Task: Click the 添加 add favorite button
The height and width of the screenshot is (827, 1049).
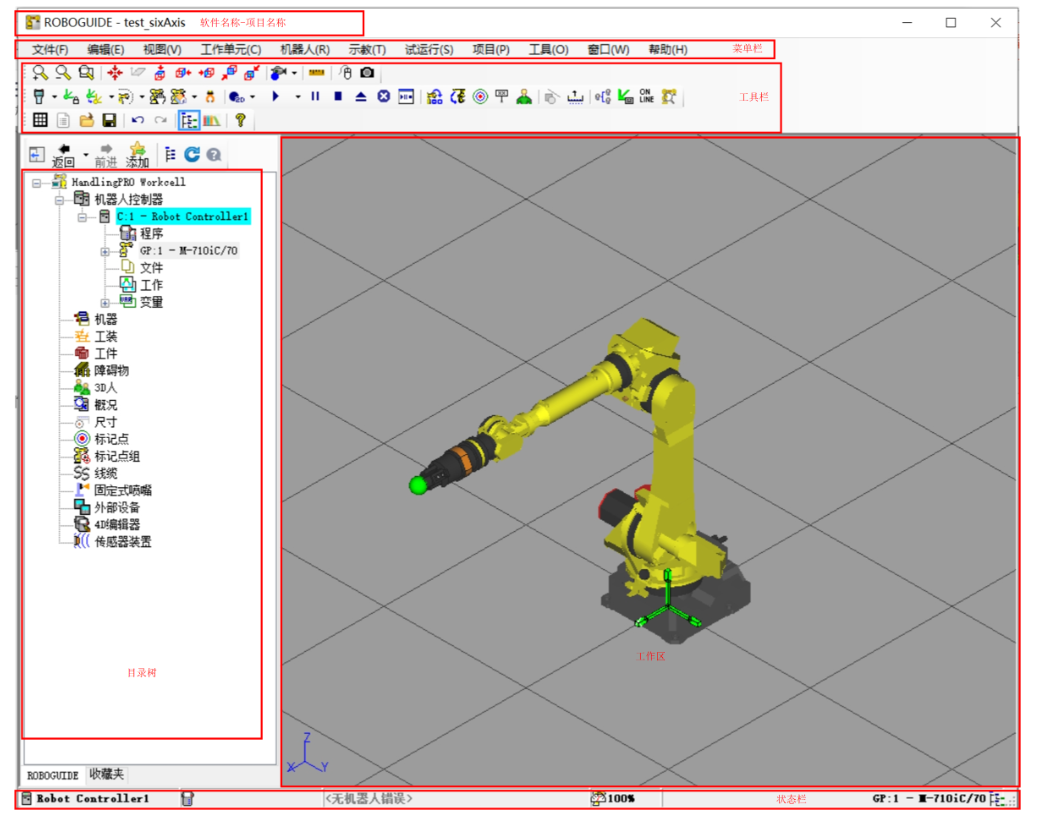Action: 137,155
